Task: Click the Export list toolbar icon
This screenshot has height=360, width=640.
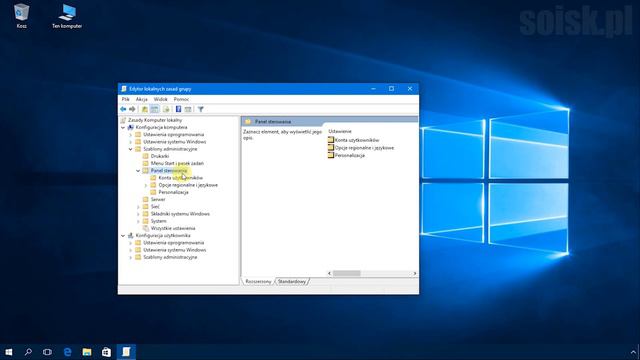Action: (166, 109)
